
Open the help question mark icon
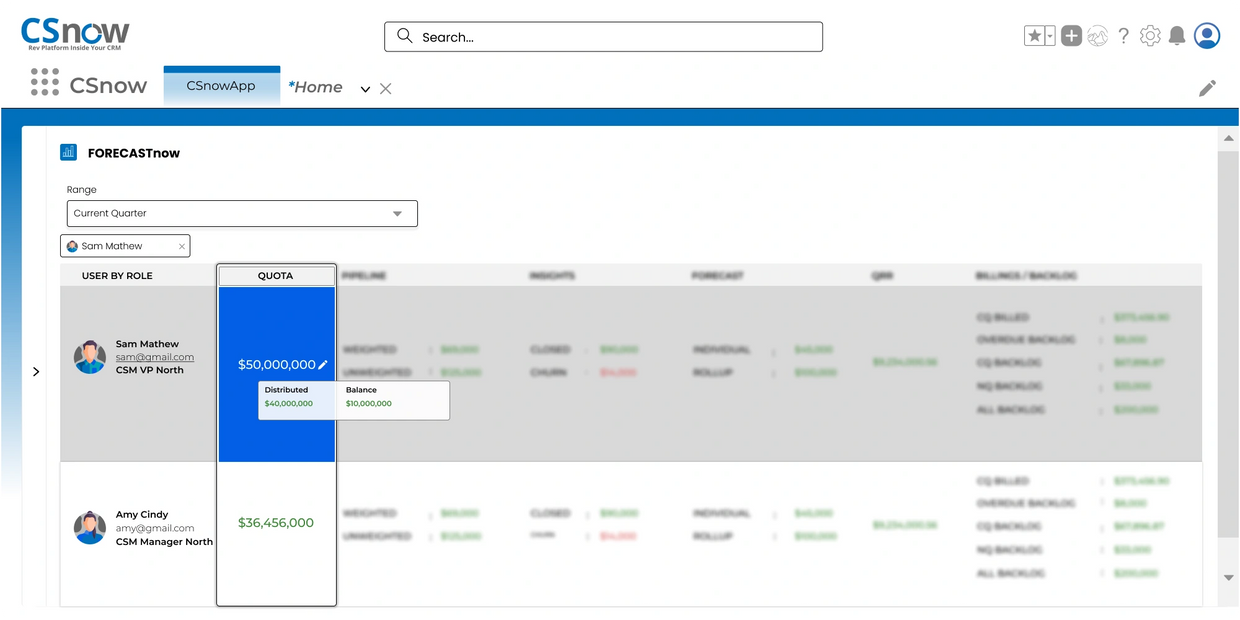1124,36
